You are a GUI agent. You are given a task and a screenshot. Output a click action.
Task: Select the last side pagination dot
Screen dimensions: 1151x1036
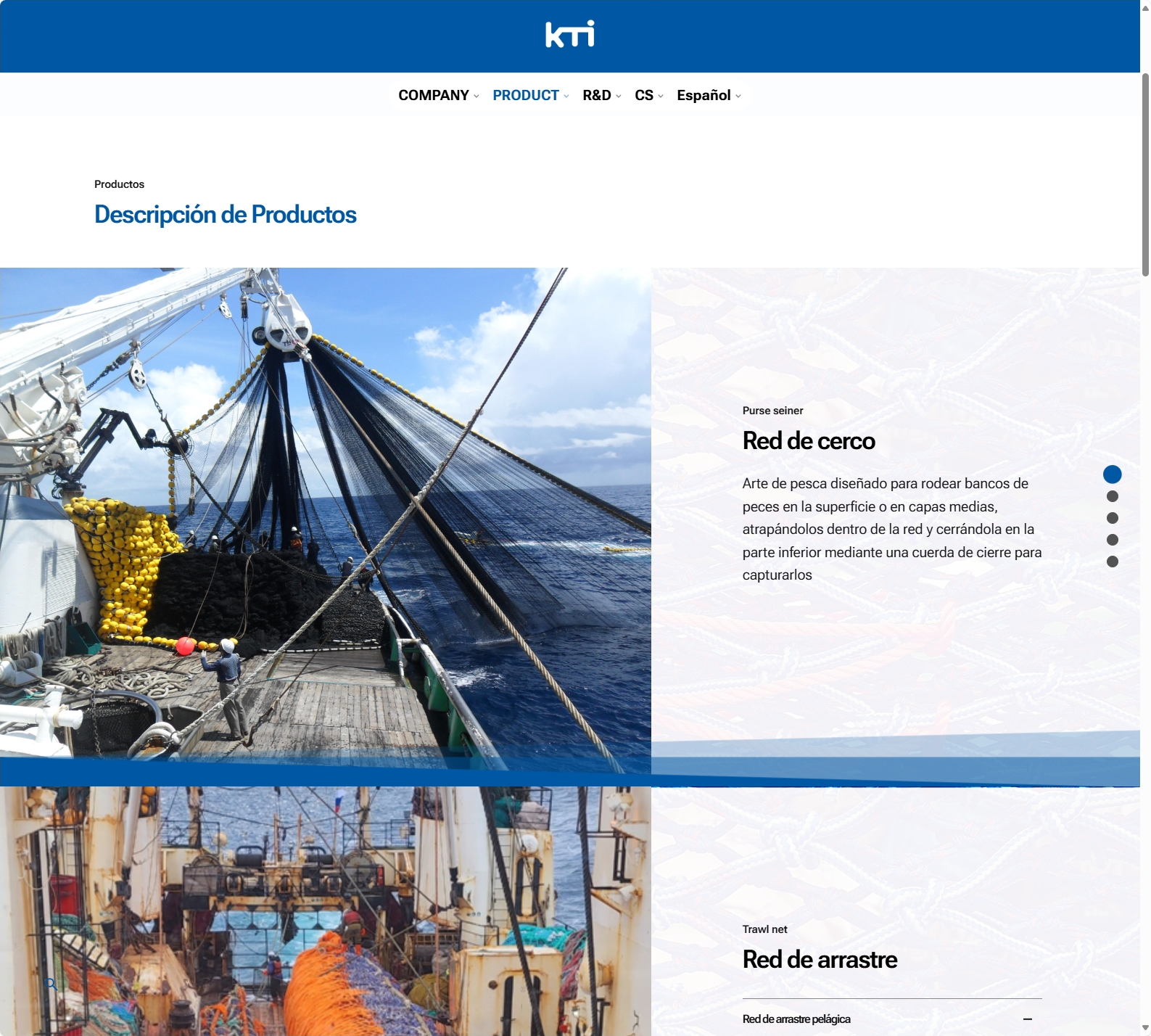click(x=1112, y=562)
